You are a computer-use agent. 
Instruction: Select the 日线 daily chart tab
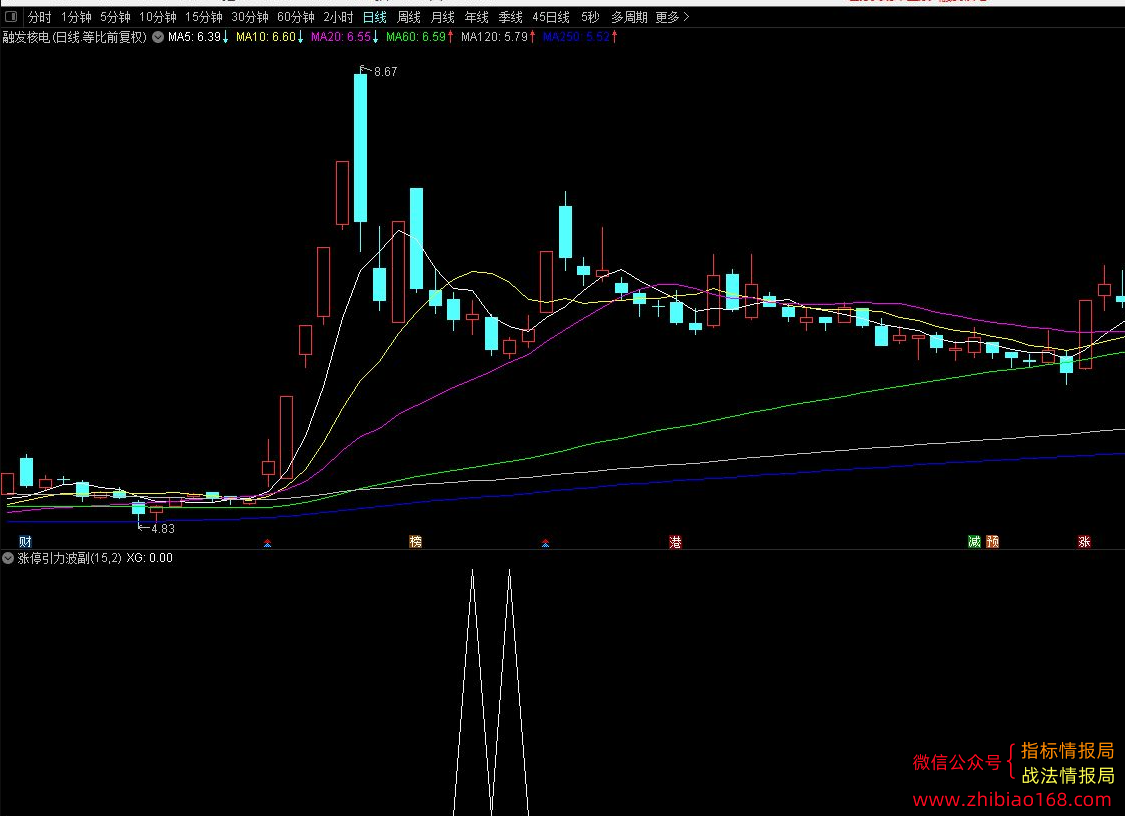point(375,17)
